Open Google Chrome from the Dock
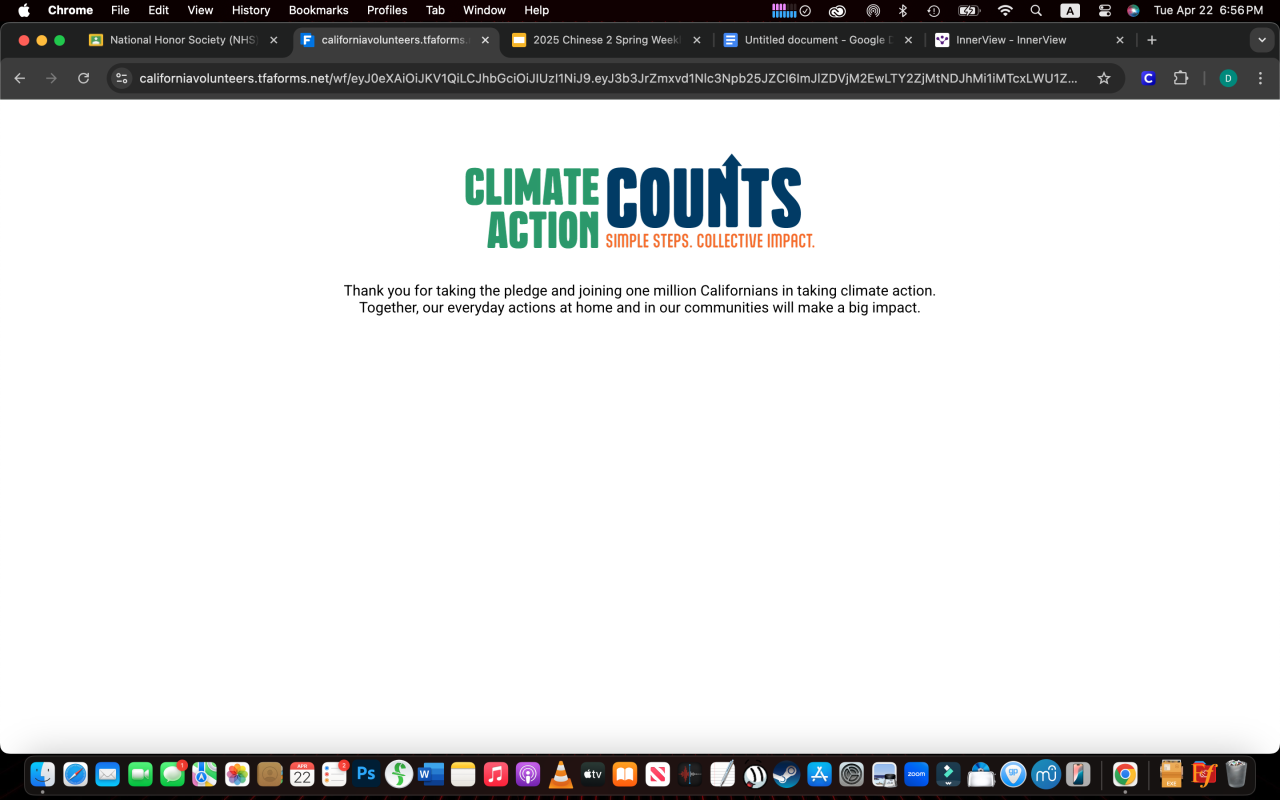Viewport: 1280px width, 800px height. coord(1125,774)
